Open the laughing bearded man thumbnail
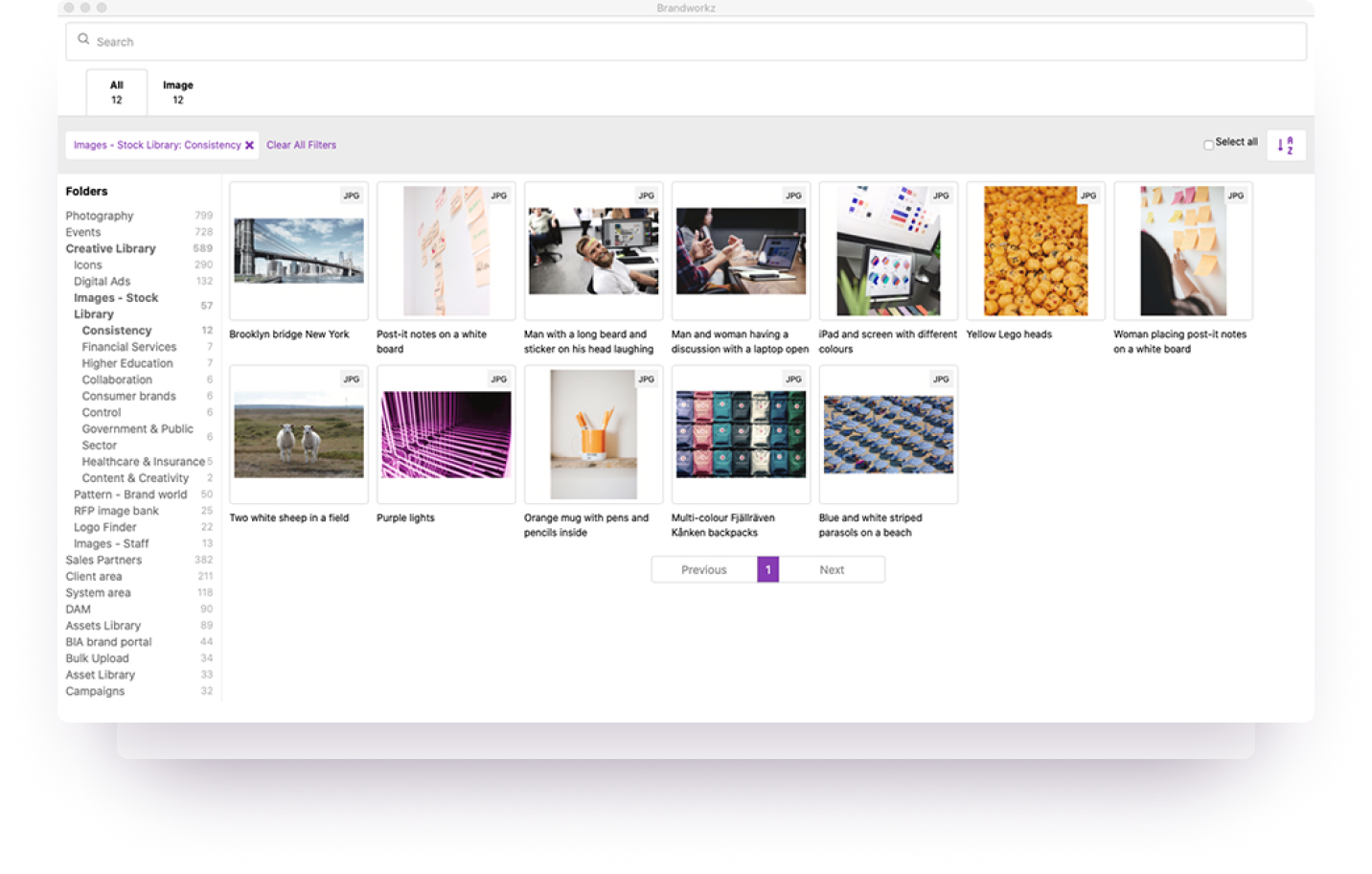Viewport: 1372px width, 874px height. (x=594, y=251)
